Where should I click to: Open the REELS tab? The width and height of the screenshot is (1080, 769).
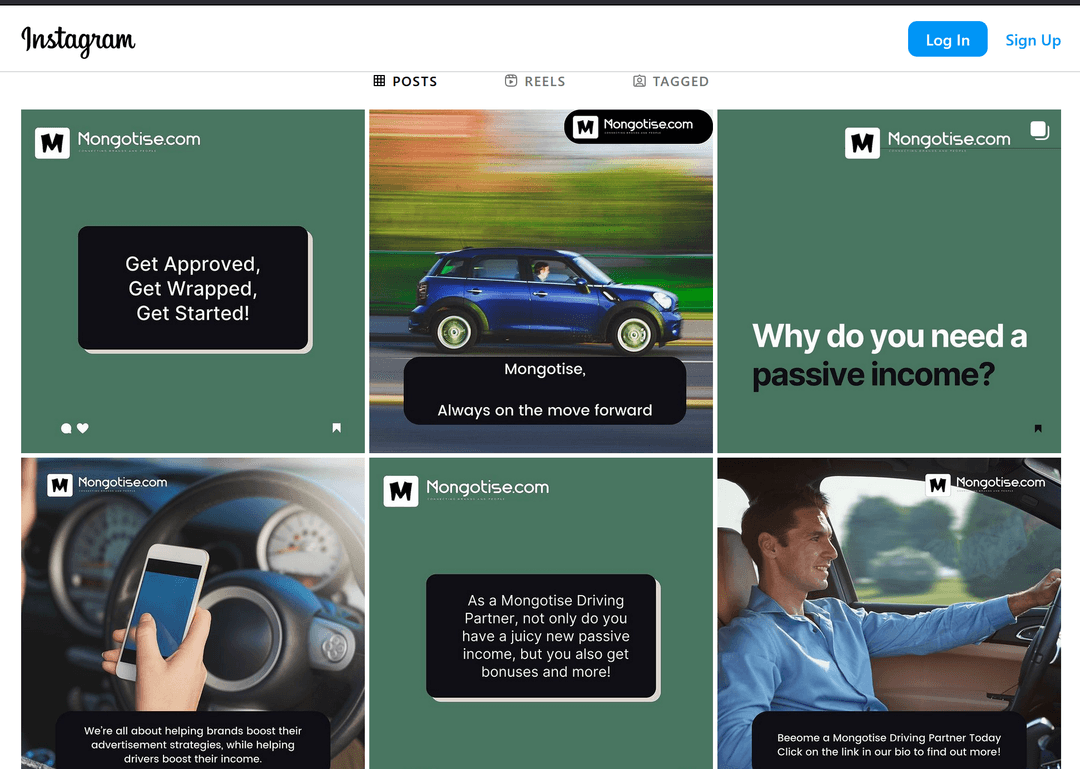(x=535, y=82)
